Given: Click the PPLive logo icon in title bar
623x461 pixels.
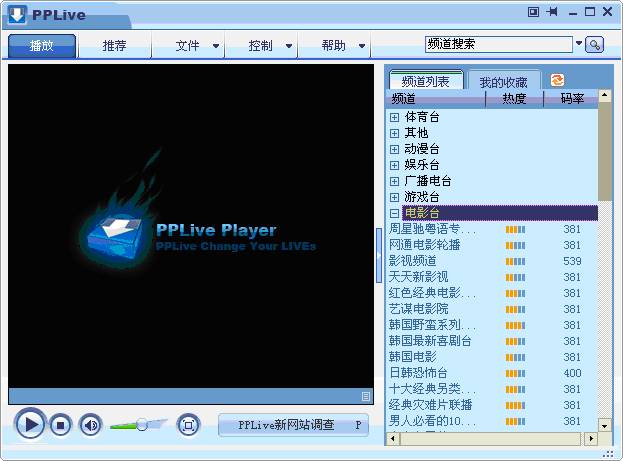Looking at the screenshot, I should (x=17, y=15).
